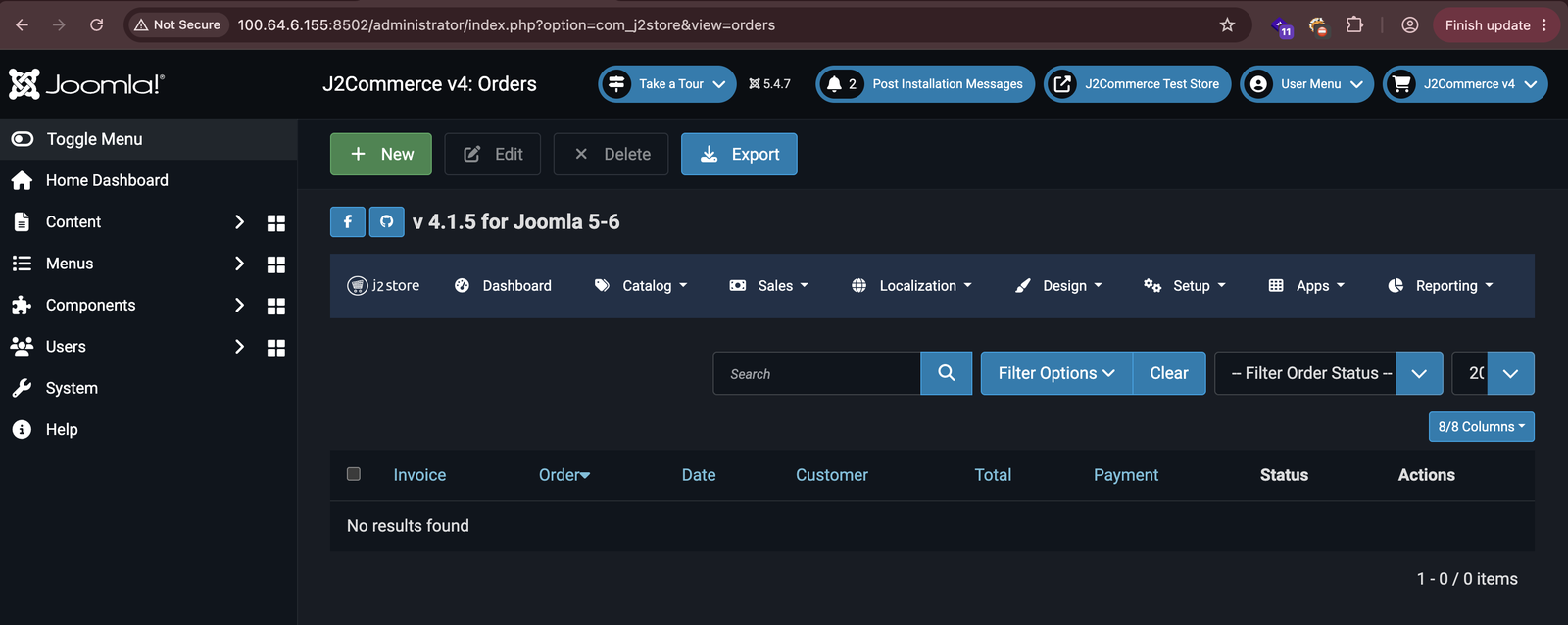Click the browser address bar URL
The width and height of the screenshot is (1568, 625).
click(x=506, y=25)
